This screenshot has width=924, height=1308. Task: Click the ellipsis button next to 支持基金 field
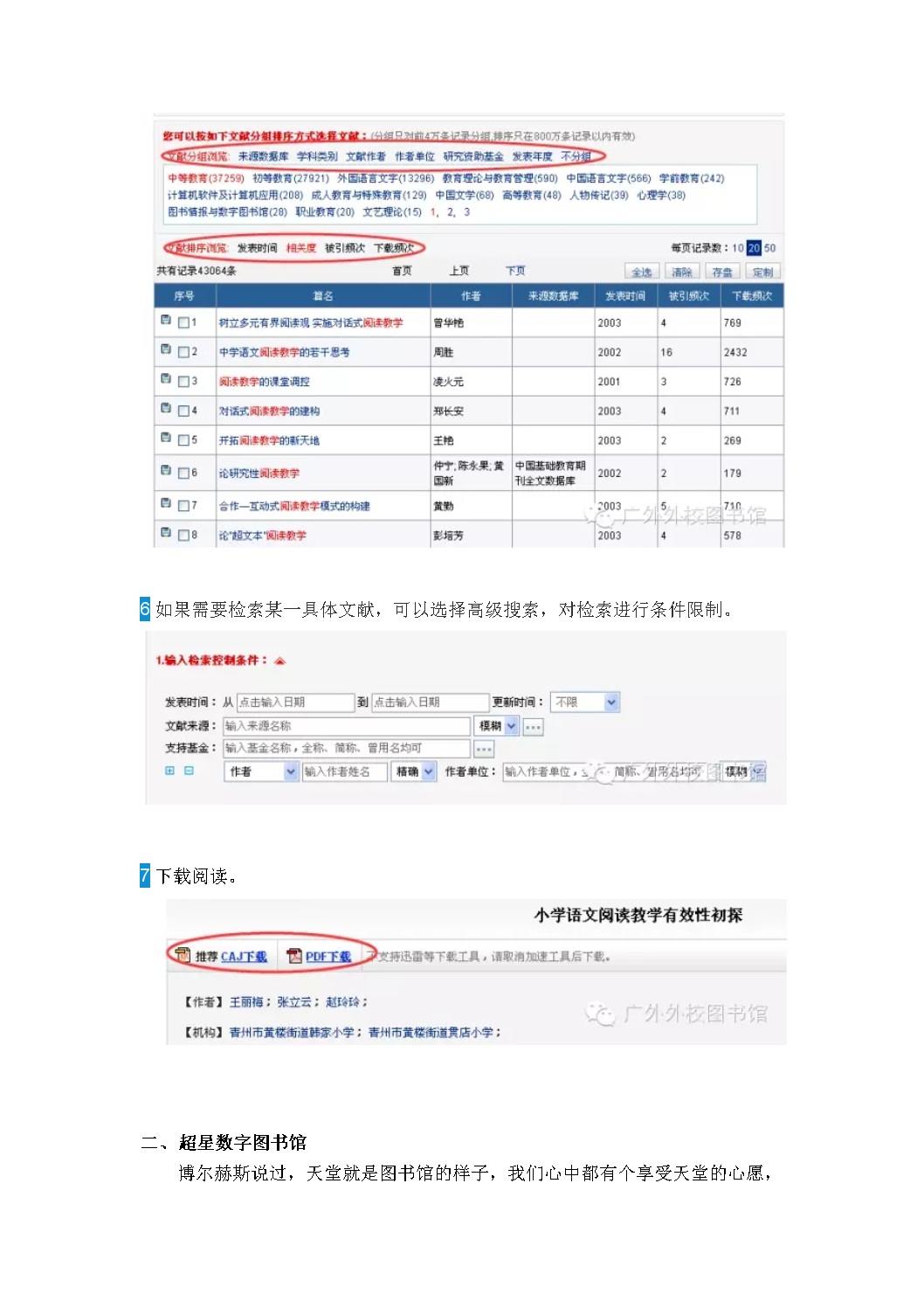pyautogui.click(x=484, y=749)
